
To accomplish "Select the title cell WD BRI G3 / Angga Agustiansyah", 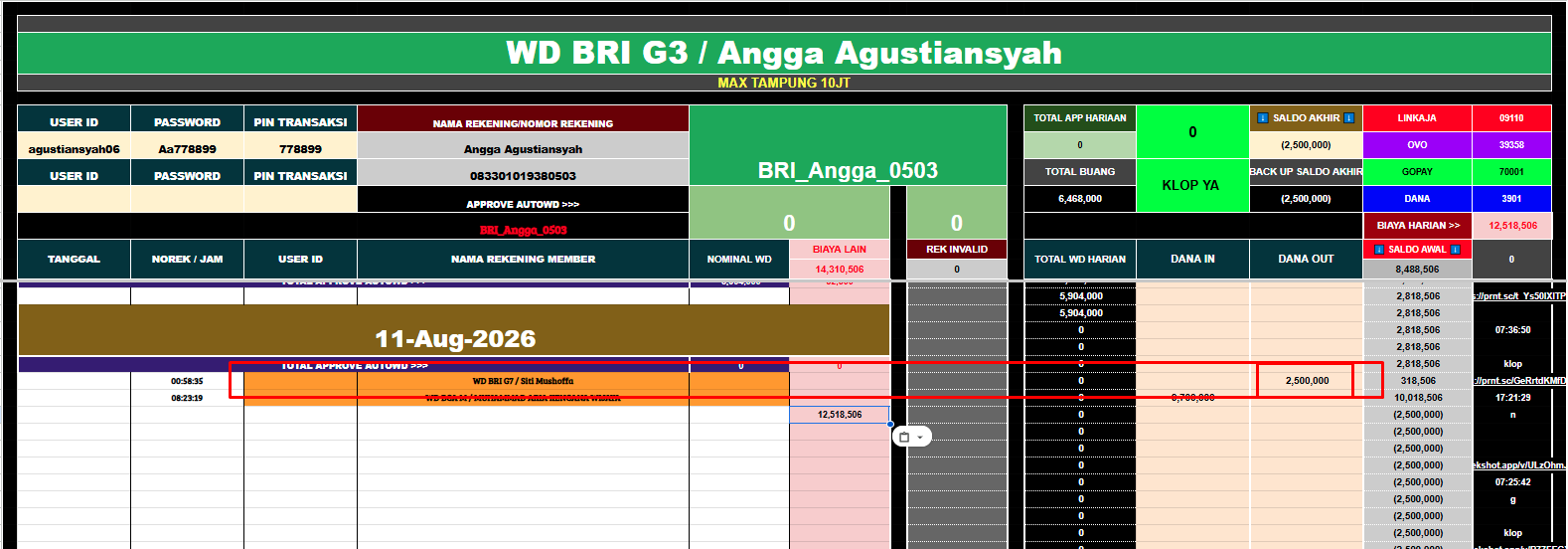I will [784, 53].
